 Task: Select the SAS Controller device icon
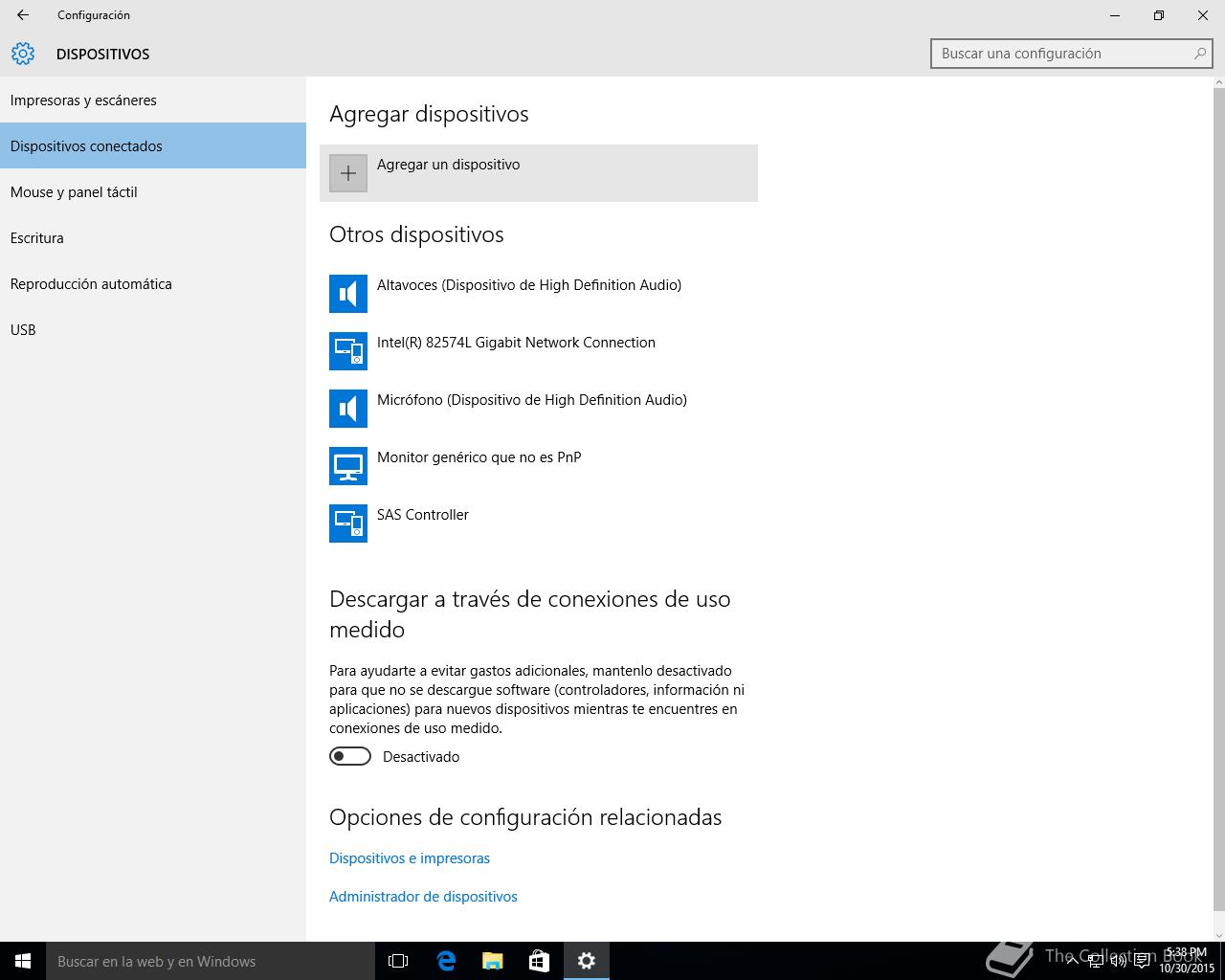(x=348, y=523)
